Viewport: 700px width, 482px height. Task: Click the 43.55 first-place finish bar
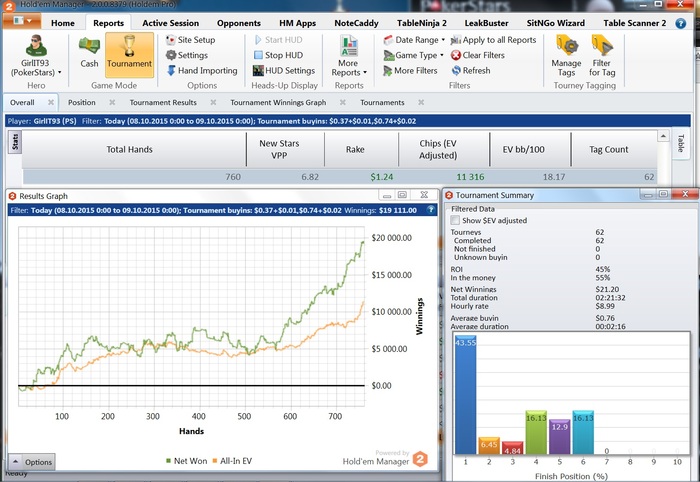point(465,395)
